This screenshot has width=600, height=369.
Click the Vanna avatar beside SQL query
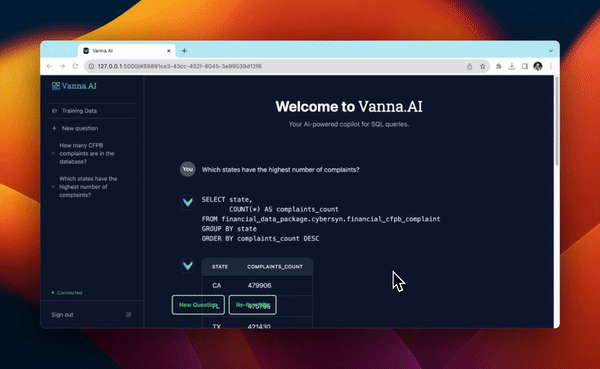188,202
